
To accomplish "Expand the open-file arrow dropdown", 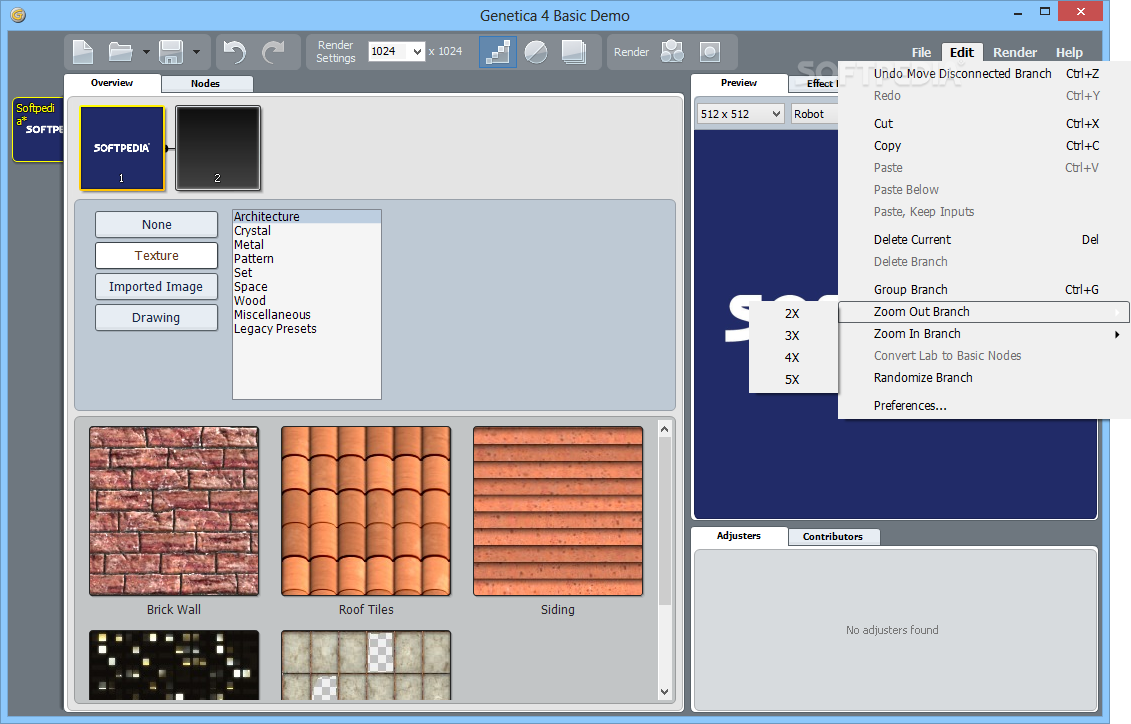I will pyautogui.click(x=146, y=52).
